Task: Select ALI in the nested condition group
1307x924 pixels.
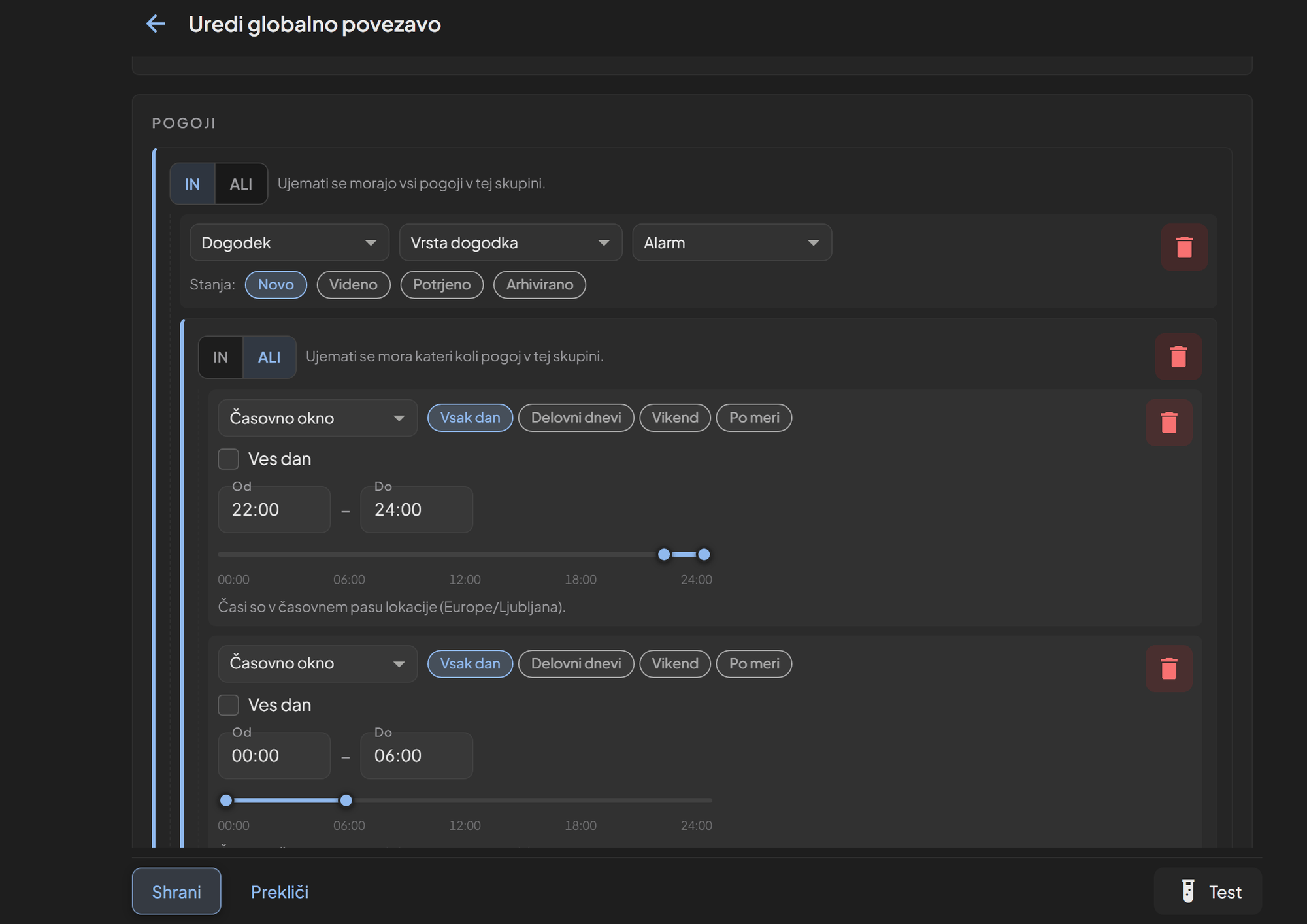Action: tap(269, 357)
